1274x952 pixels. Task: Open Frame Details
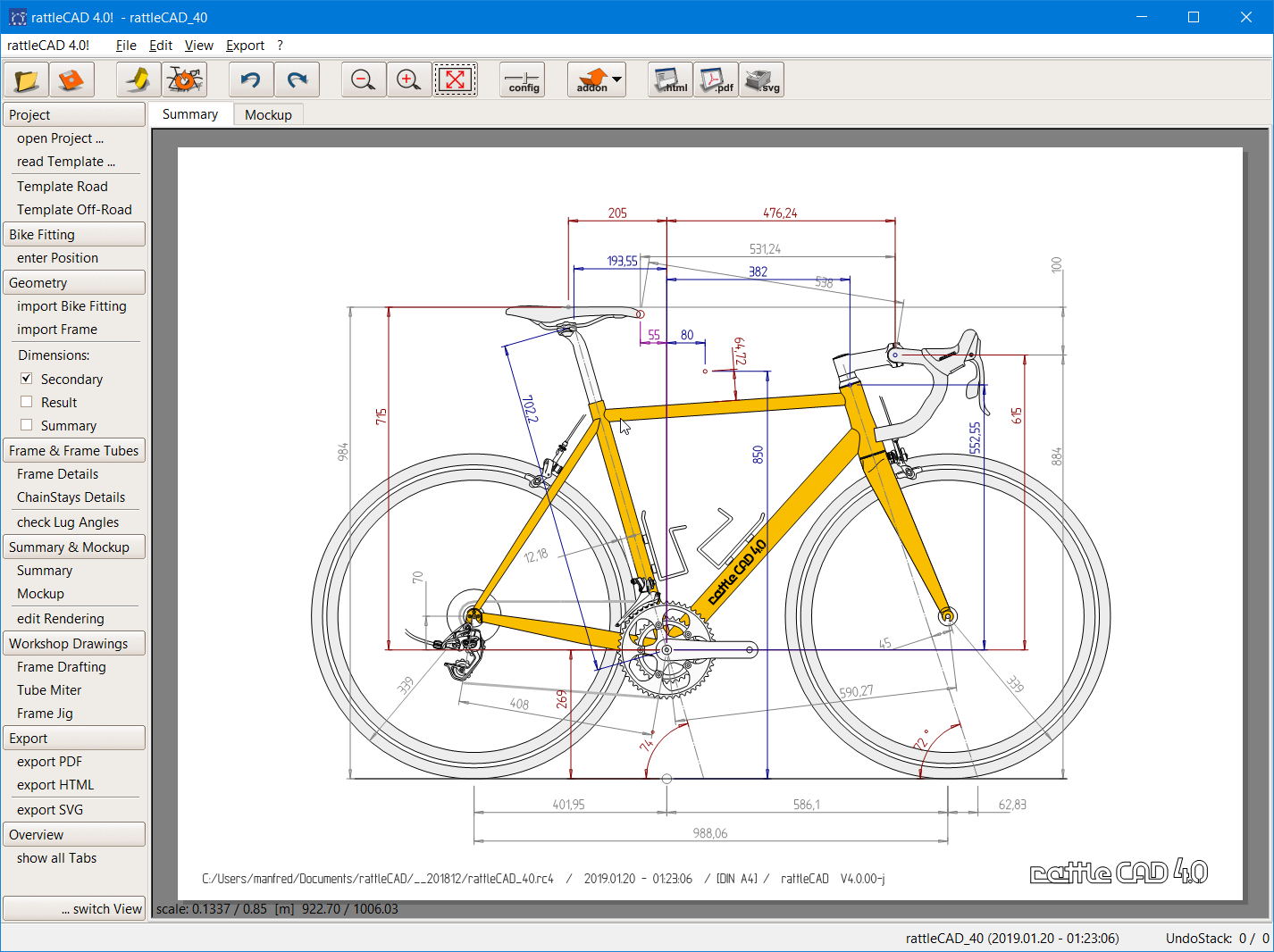pos(57,474)
